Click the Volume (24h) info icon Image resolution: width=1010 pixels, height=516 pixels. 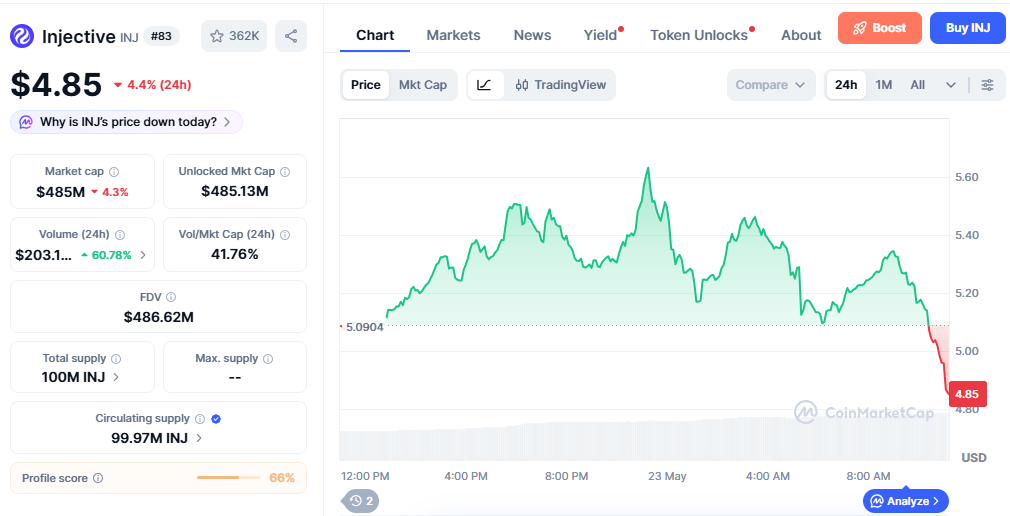pyautogui.click(x=120, y=235)
